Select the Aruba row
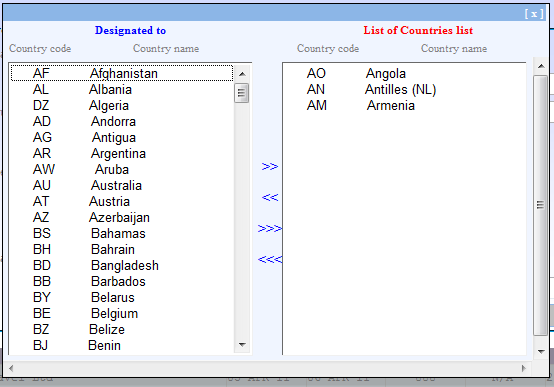The image size is (554, 387). [122, 169]
